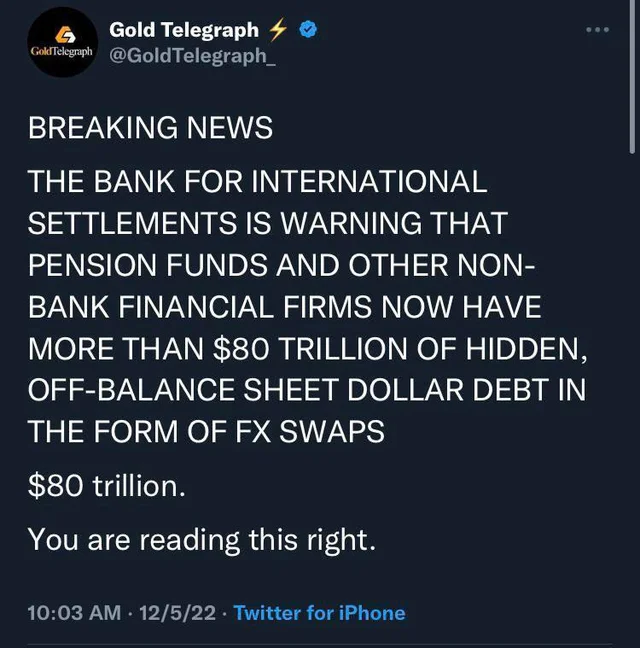Click the 10:03 AM timestamp

73,612
